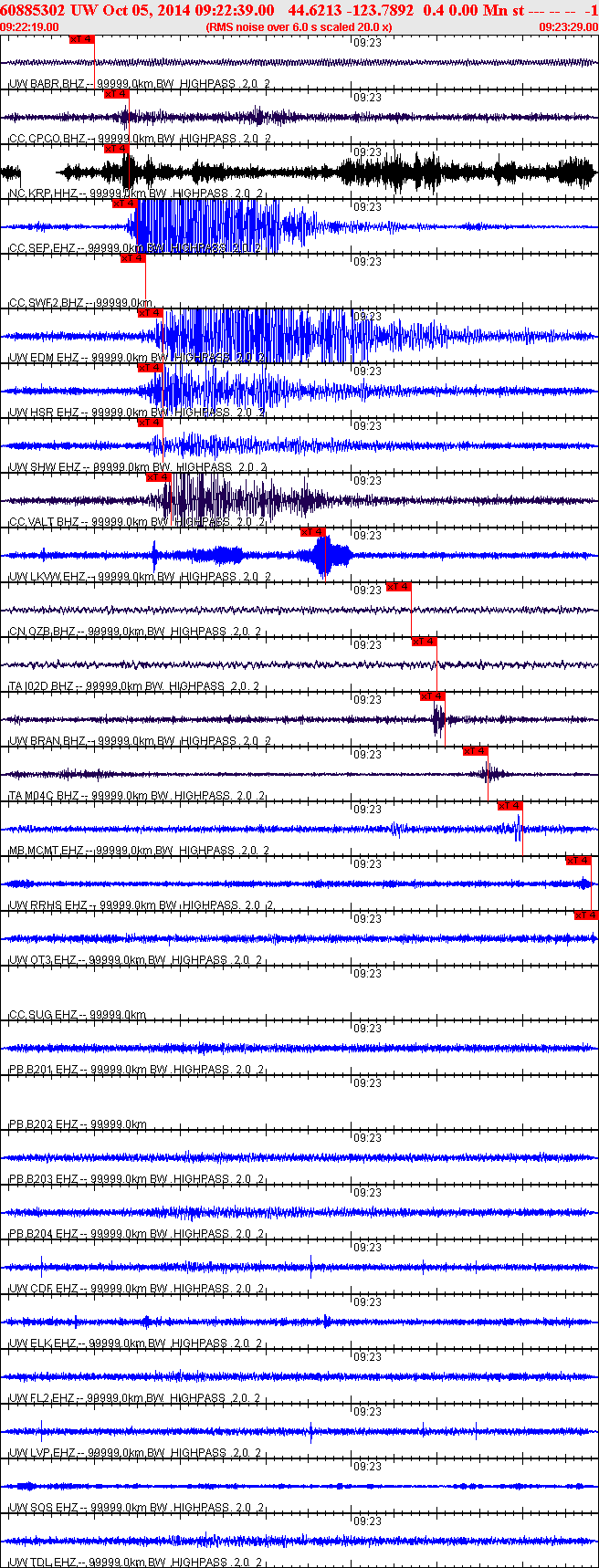Click the end time 09:23:29.00 label
Viewport: 599px width, 1568px height.
(x=568, y=27)
